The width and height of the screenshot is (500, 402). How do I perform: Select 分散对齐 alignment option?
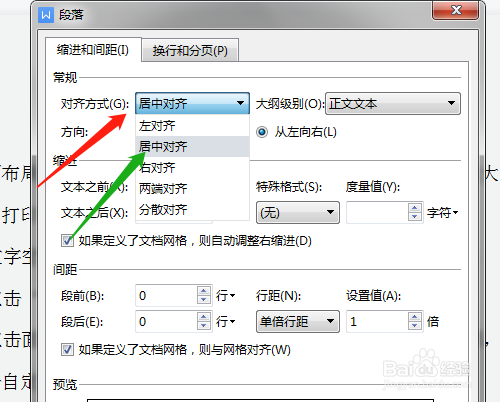[x=192, y=210]
